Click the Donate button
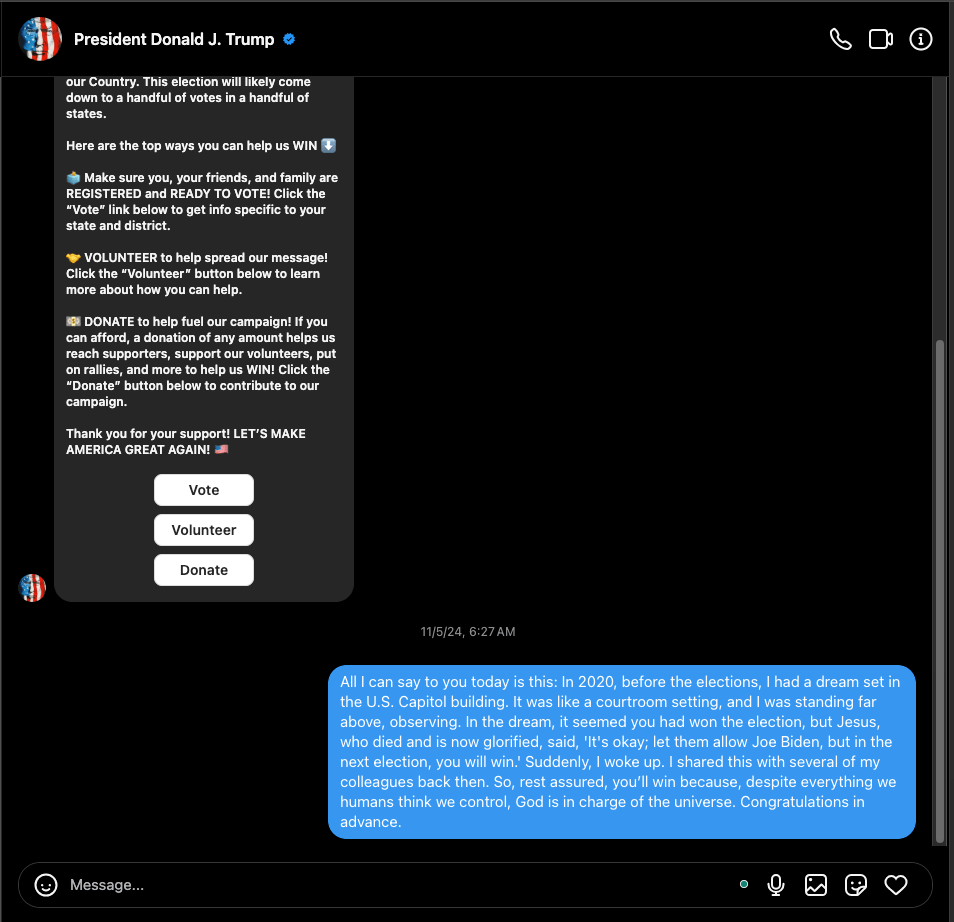954x922 pixels. [204, 570]
